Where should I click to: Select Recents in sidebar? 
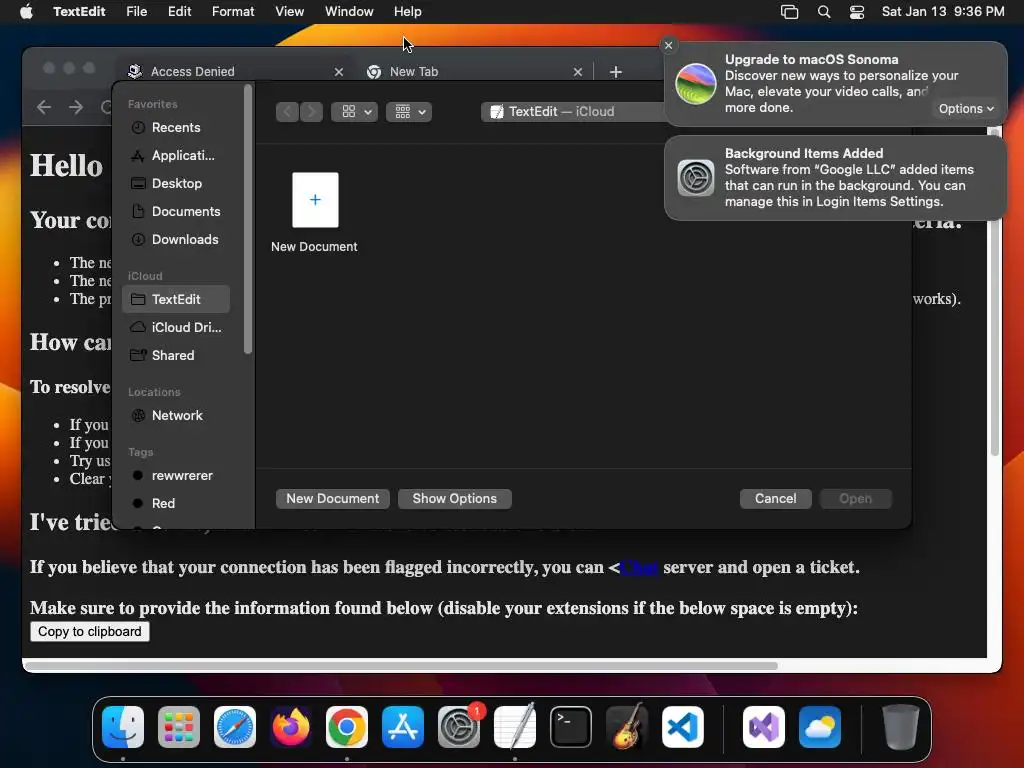(176, 127)
